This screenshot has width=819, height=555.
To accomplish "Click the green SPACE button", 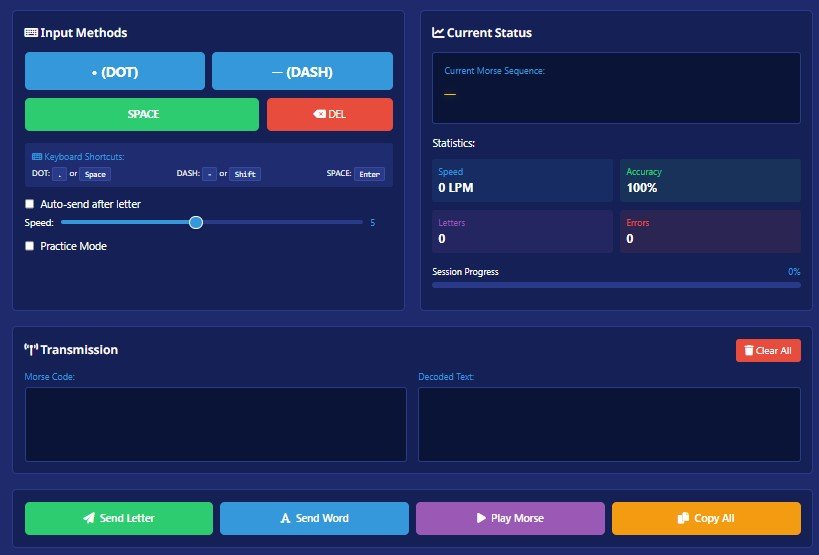I will (142, 114).
